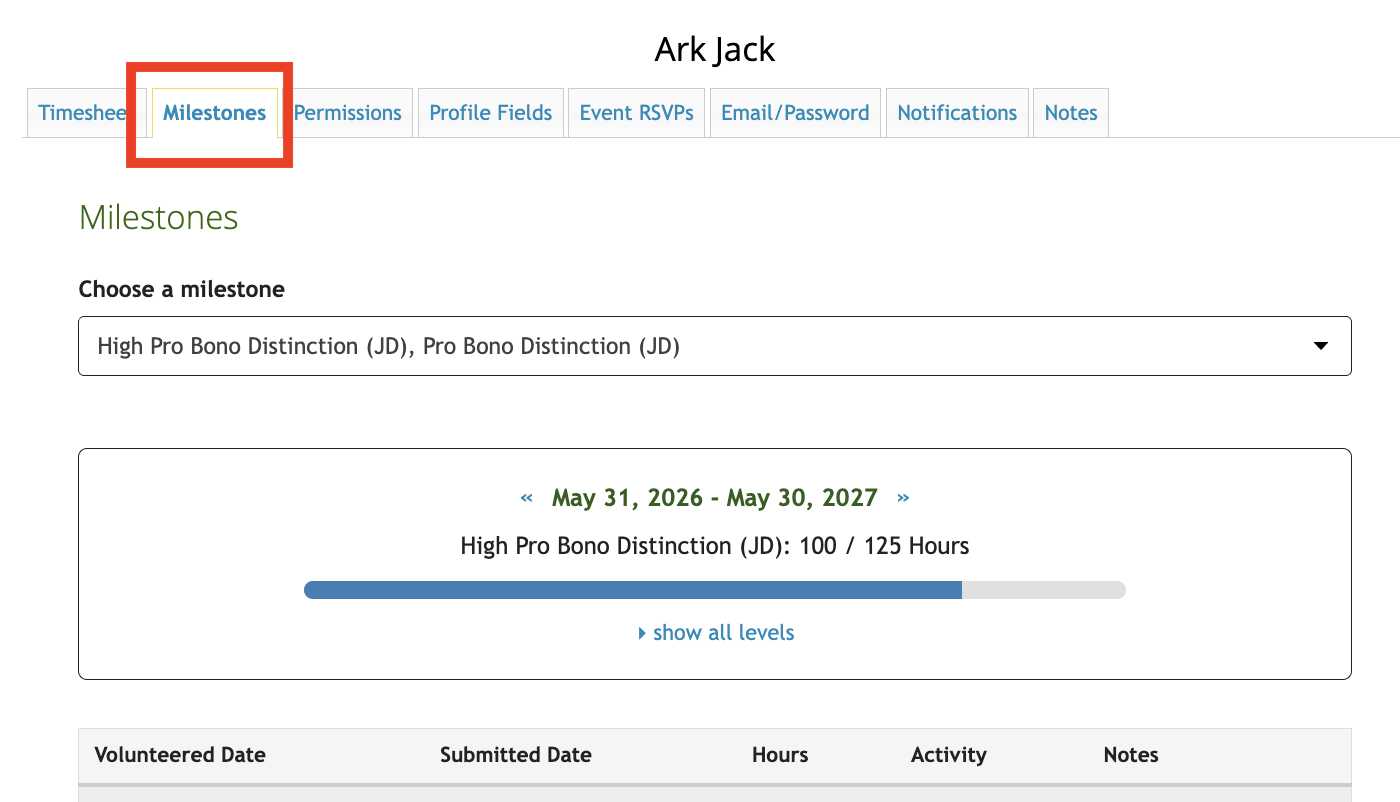Open the Notes tab
The width and height of the screenshot is (1400, 802).
[x=1071, y=113]
